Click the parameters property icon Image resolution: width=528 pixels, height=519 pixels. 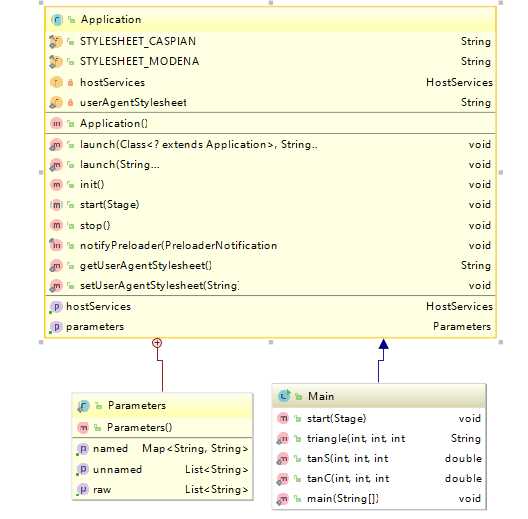[x=56, y=327]
